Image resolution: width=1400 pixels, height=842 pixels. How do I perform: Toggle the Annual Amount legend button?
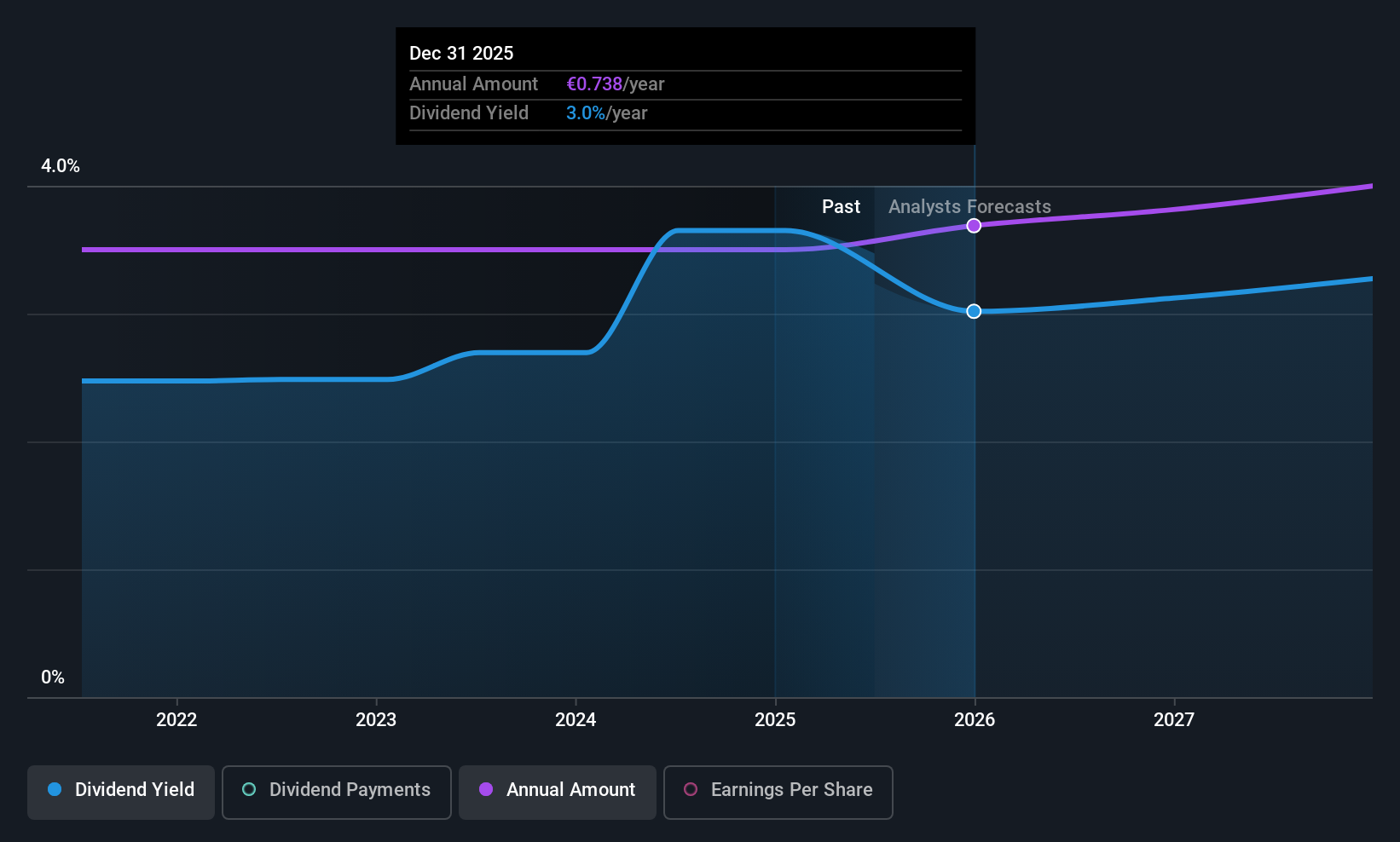point(558,793)
